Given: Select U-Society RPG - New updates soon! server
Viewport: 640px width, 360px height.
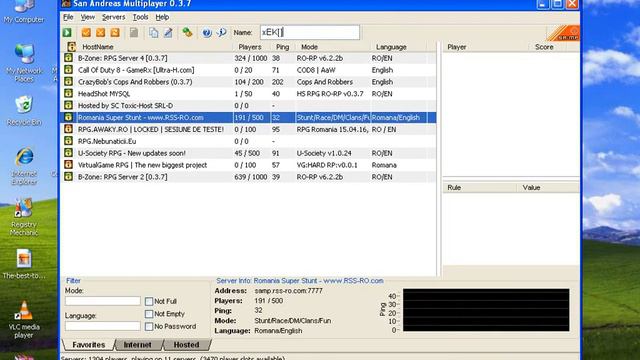Looking at the screenshot, I should coord(248,153).
